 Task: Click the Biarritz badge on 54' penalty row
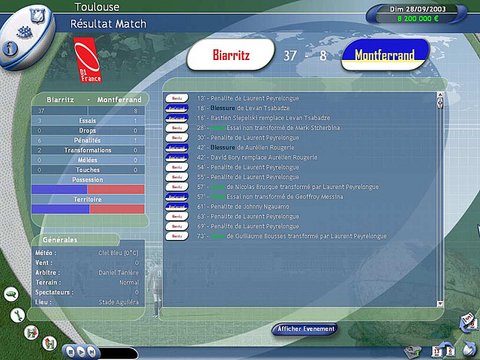(177, 167)
